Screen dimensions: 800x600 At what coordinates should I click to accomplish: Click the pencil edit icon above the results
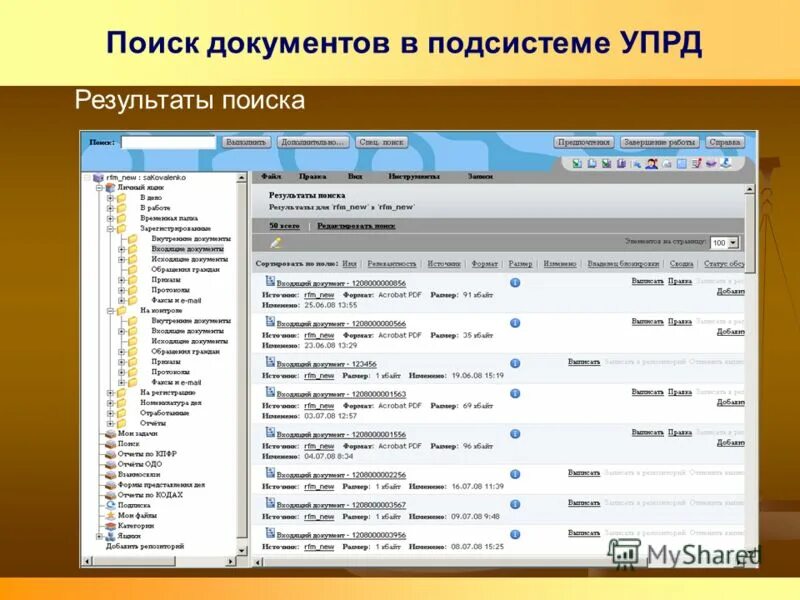click(x=275, y=244)
